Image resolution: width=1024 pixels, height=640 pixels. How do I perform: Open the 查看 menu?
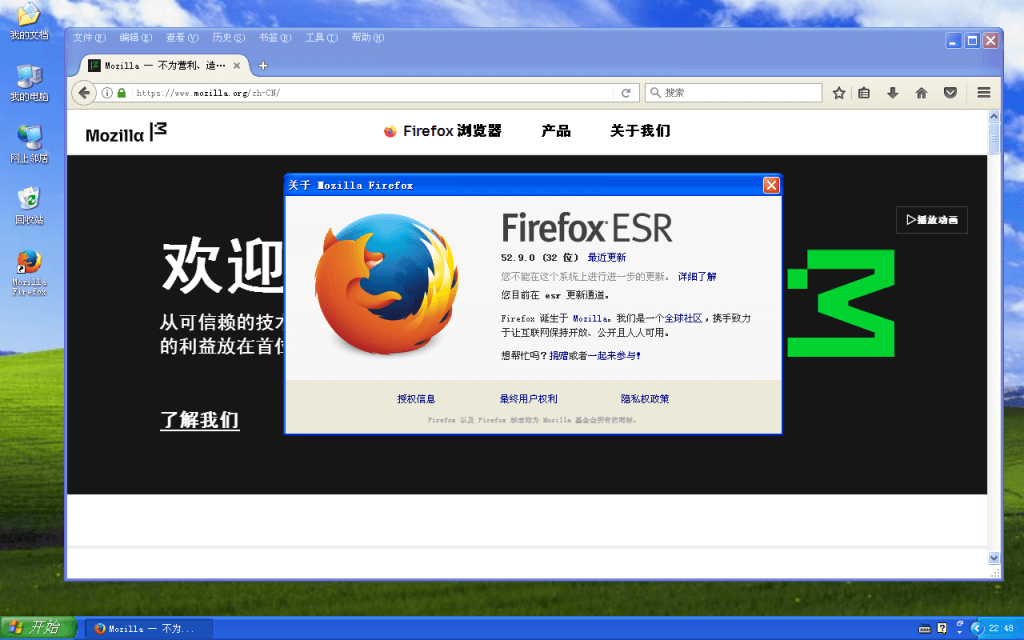[x=182, y=38]
